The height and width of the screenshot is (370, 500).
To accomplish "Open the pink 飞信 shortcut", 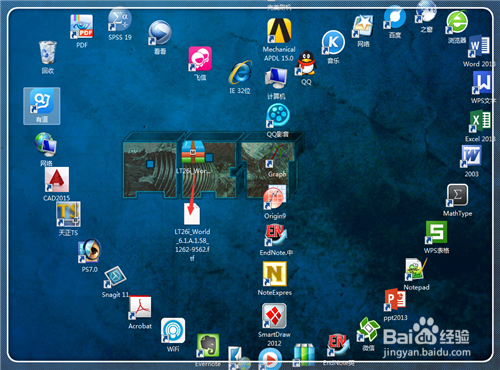I will tap(200, 59).
